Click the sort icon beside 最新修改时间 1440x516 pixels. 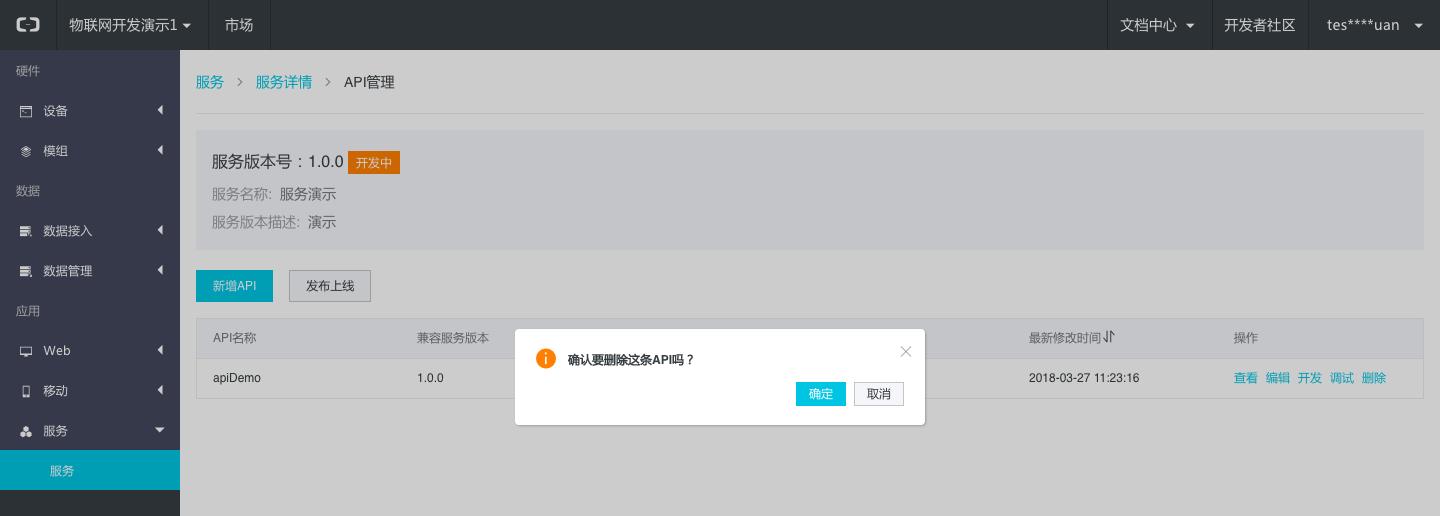pos(1109,337)
